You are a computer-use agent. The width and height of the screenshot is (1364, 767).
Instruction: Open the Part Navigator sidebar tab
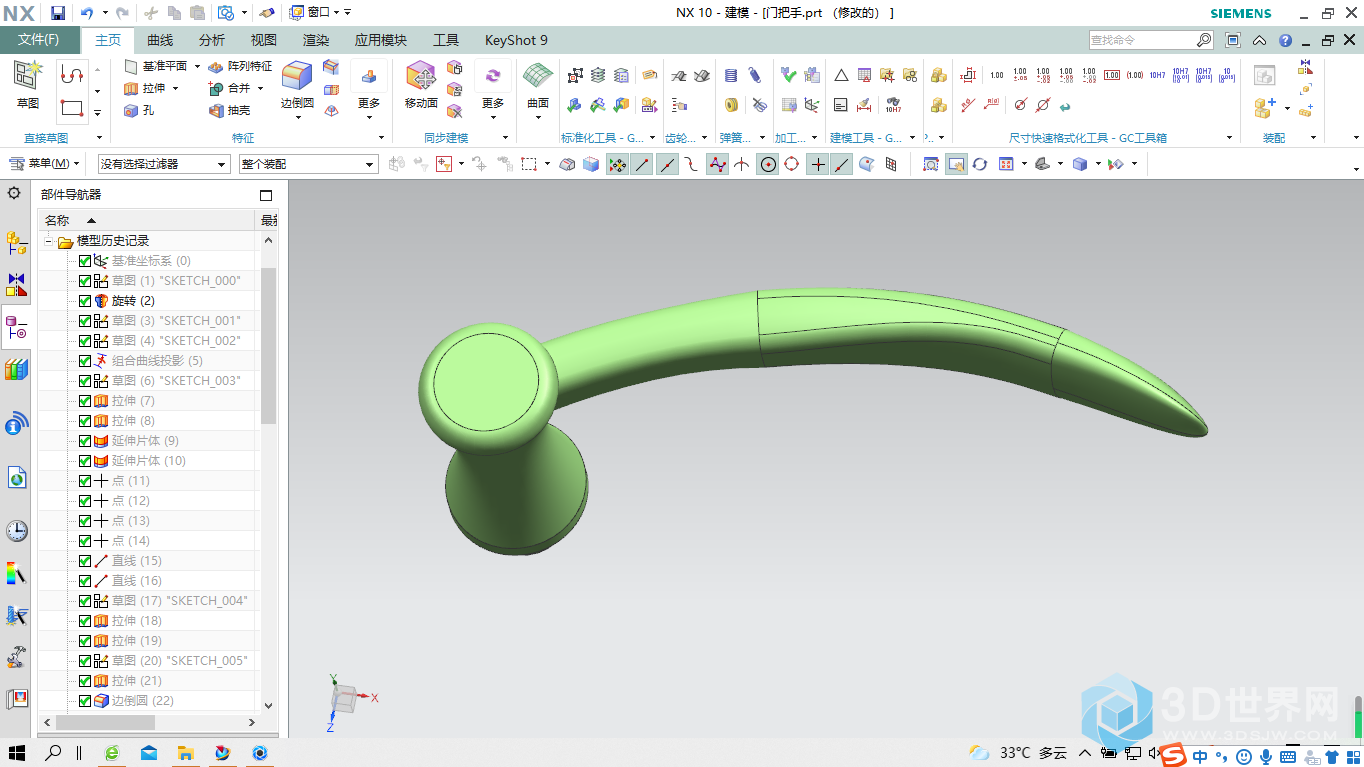point(16,327)
